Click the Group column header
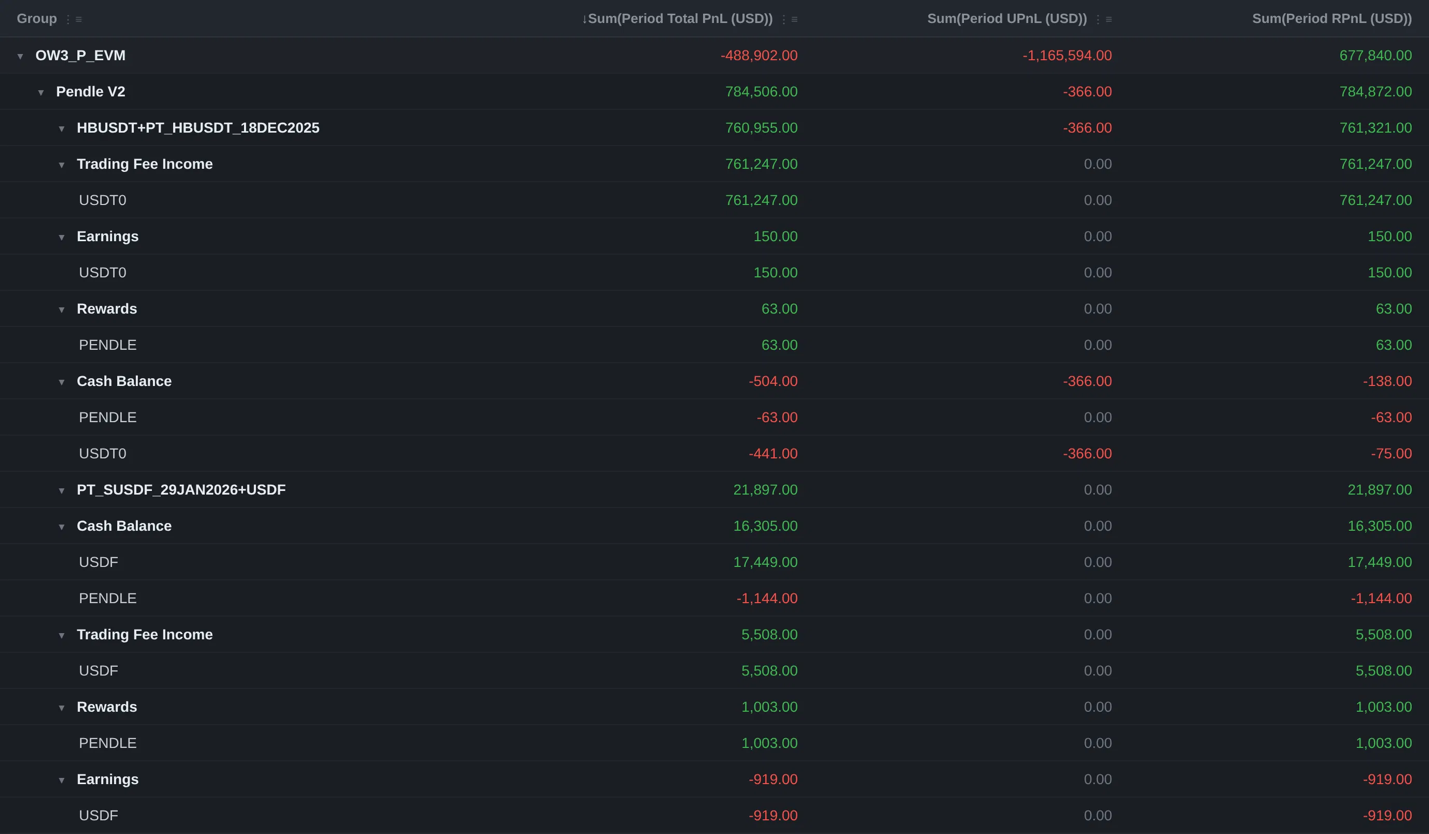The image size is (1429, 834). tap(37, 19)
